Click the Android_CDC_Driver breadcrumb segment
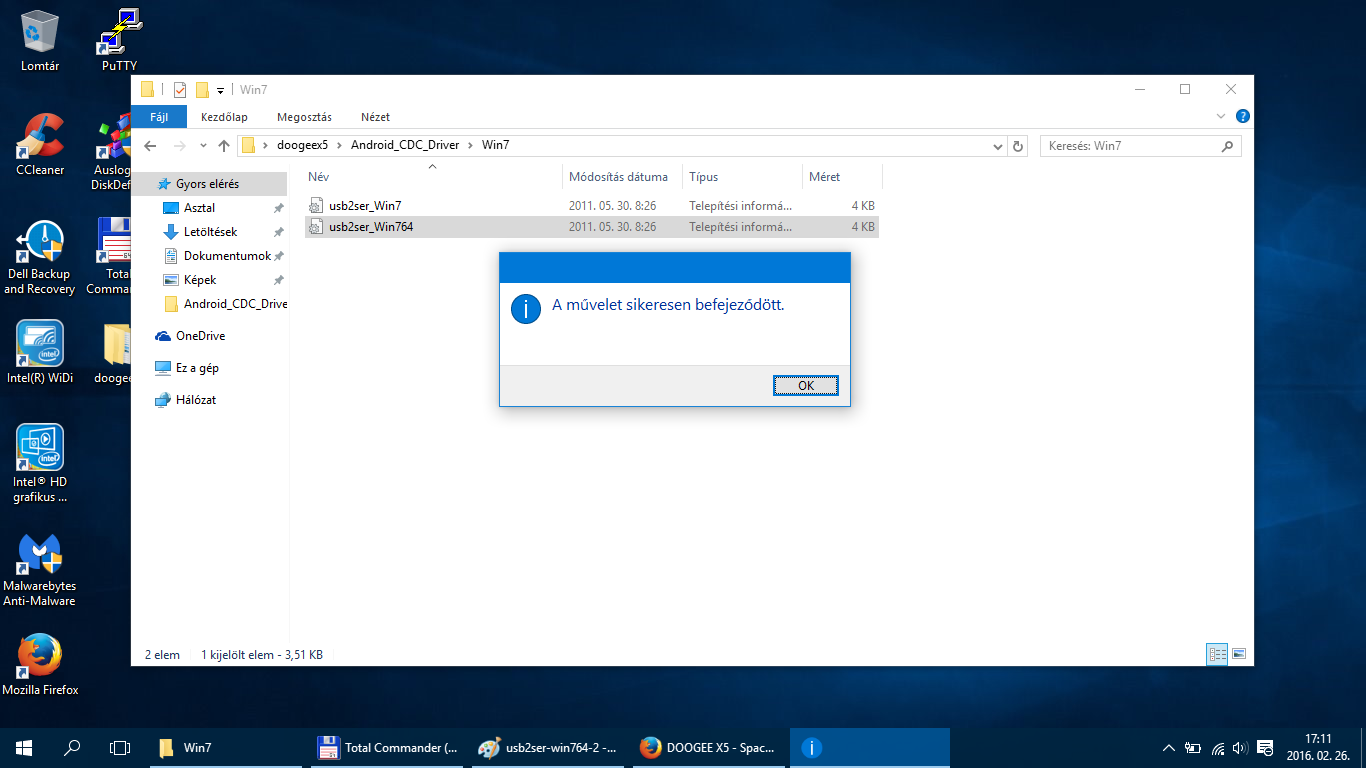This screenshot has height=768, width=1366. [x=404, y=145]
